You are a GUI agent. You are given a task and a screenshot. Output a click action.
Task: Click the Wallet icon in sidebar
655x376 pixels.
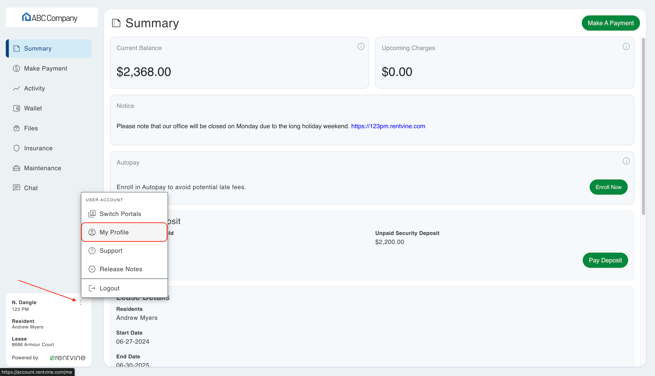click(x=16, y=108)
